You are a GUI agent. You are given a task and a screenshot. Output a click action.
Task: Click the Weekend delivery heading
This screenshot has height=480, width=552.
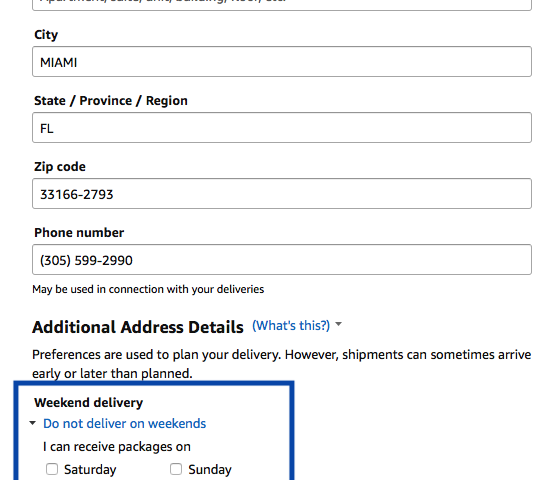point(89,403)
